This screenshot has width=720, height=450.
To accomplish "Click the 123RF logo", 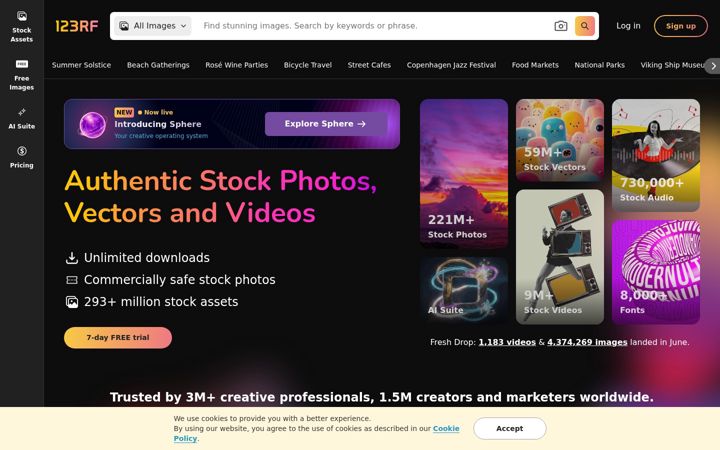I will pyautogui.click(x=77, y=26).
